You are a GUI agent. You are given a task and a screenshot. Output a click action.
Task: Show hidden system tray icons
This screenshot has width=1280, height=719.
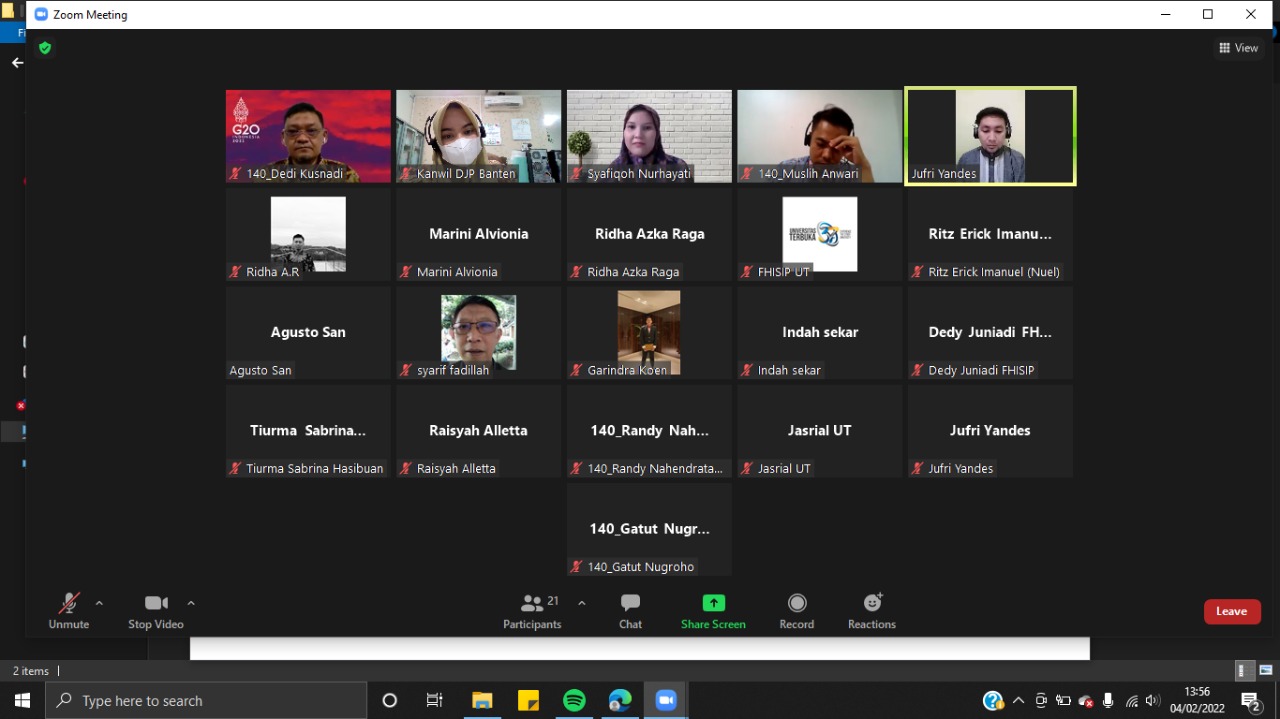click(1018, 700)
